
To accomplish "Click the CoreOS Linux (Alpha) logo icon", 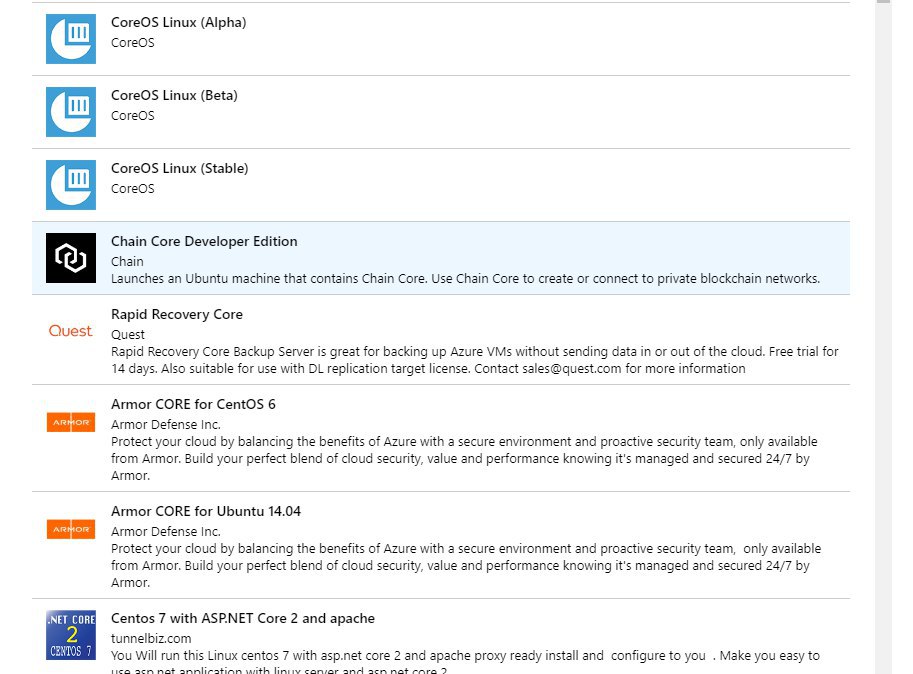I will 70,39.
